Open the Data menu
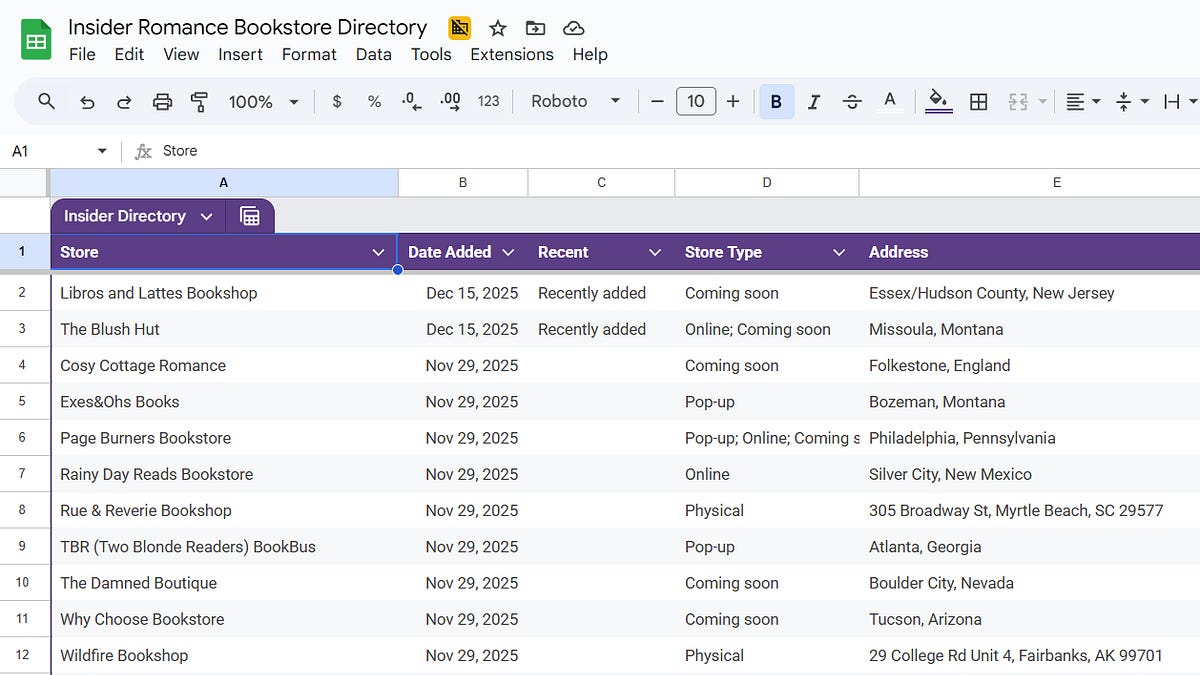Image resolution: width=1200 pixels, height=675 pixels. coord(373,54)
